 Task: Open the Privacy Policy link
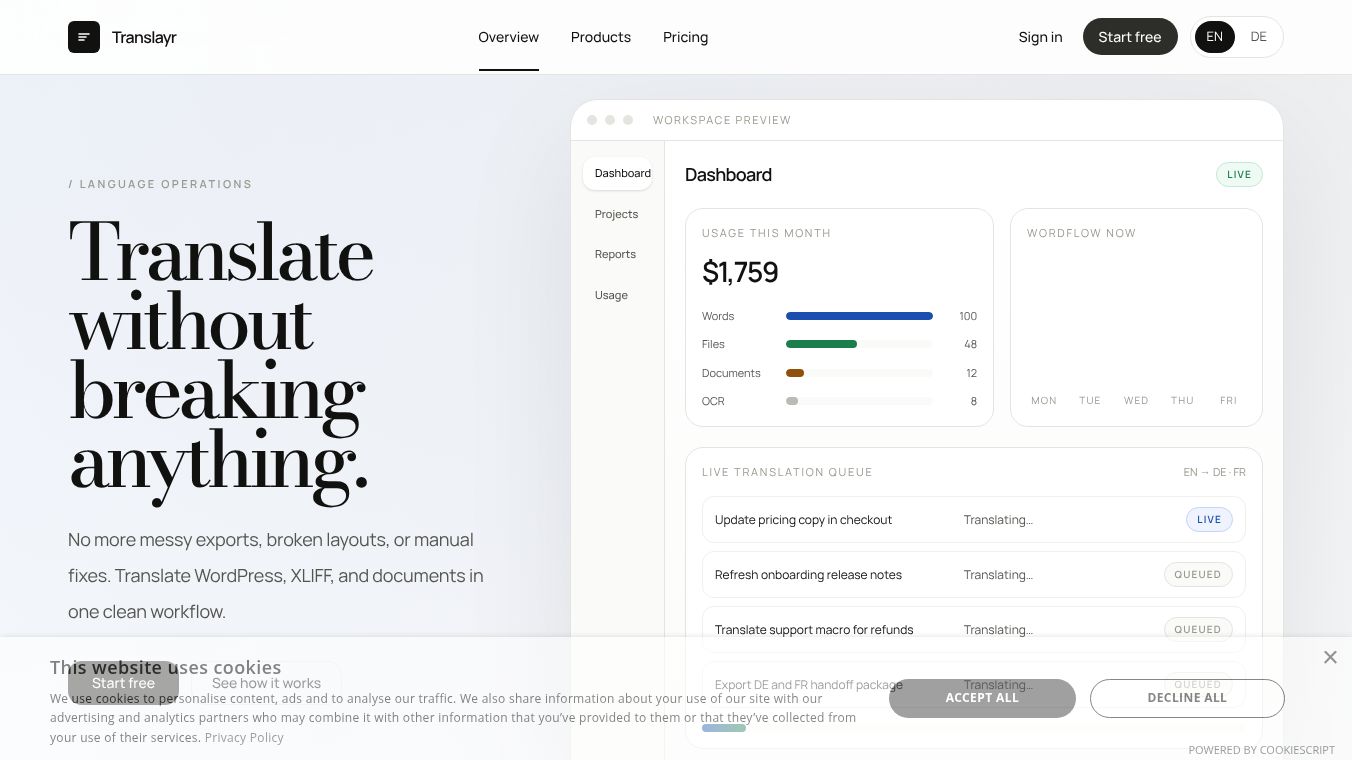[x=244, y=737]
